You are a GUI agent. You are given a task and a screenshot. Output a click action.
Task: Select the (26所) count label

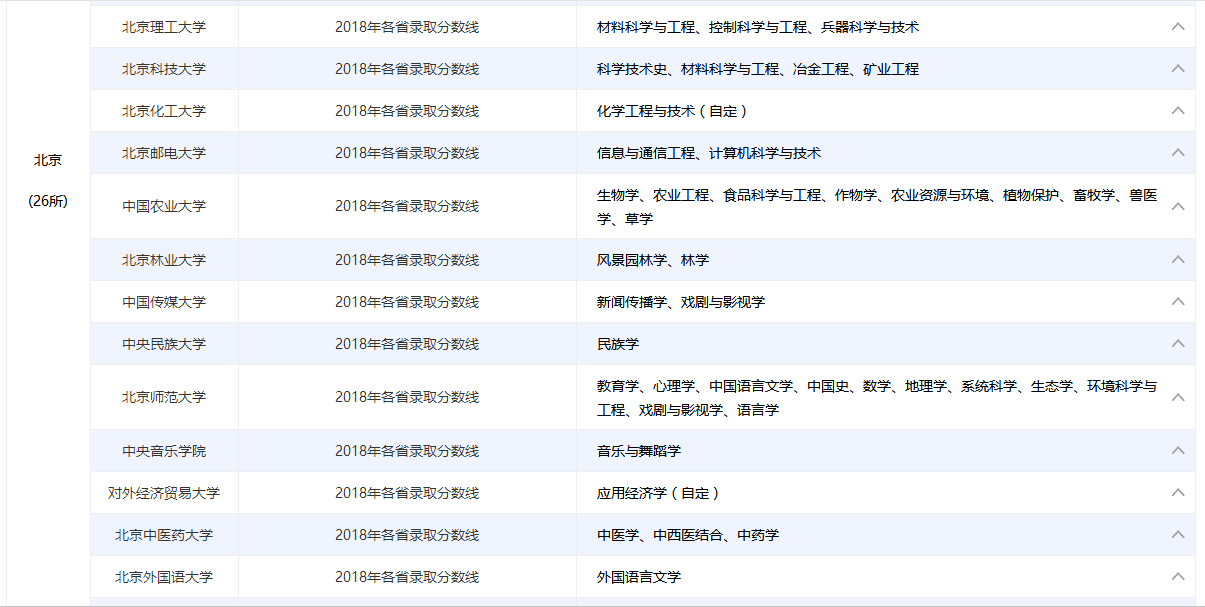(48, 201)
